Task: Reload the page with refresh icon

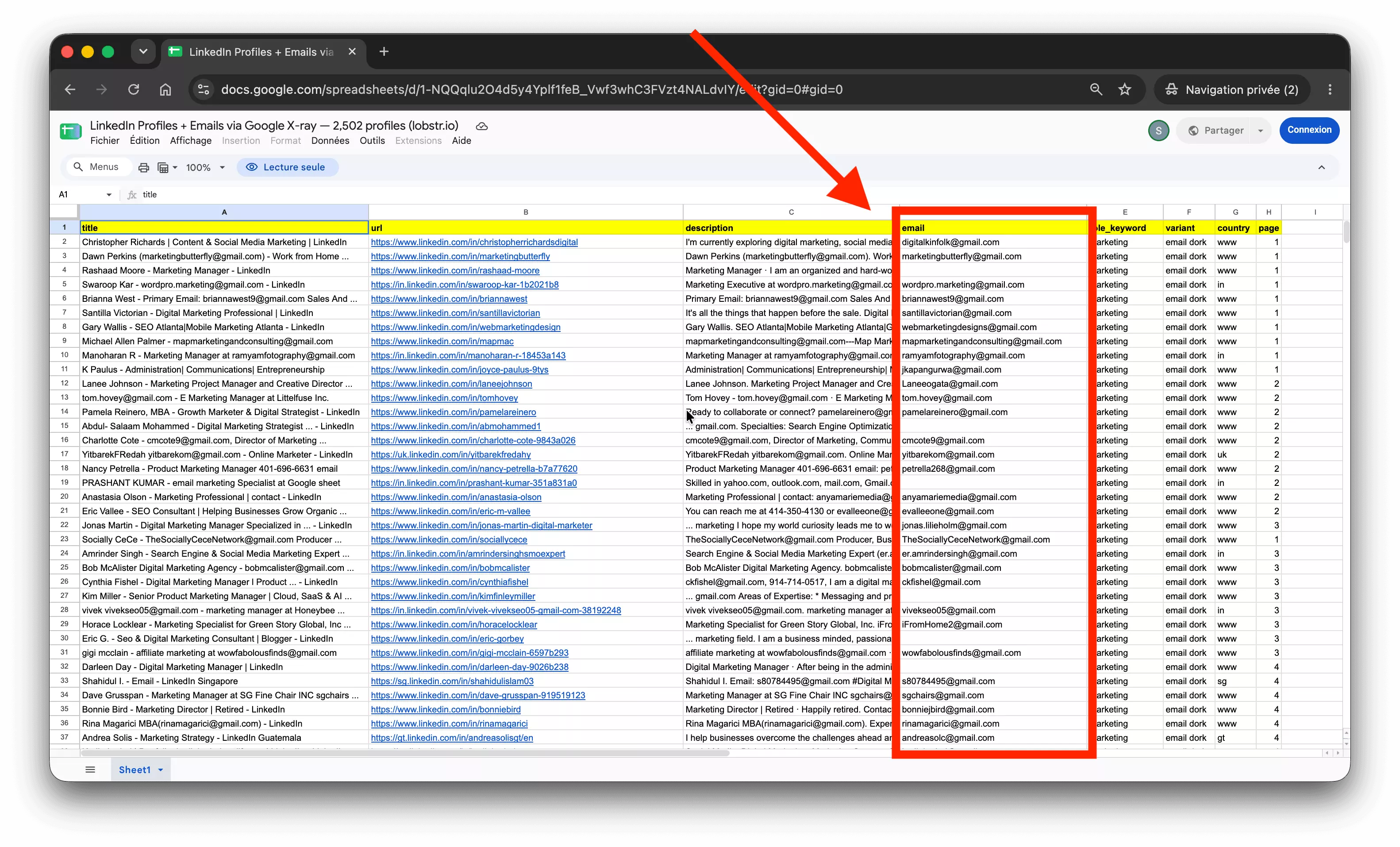Action: pos(134,90)
